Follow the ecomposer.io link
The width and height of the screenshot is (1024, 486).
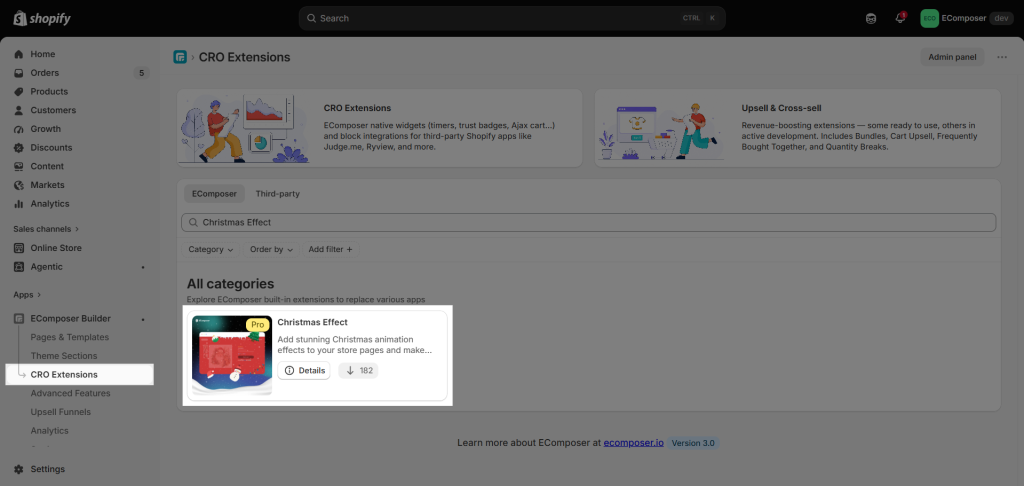pyautogui.click(x=633, y=443)
